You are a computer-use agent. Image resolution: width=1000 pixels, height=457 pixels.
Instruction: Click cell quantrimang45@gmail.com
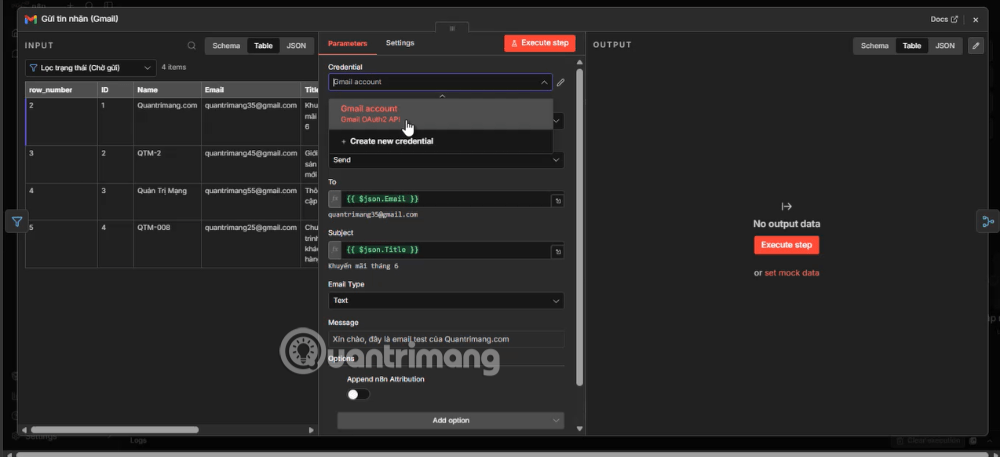click(251, 154)
